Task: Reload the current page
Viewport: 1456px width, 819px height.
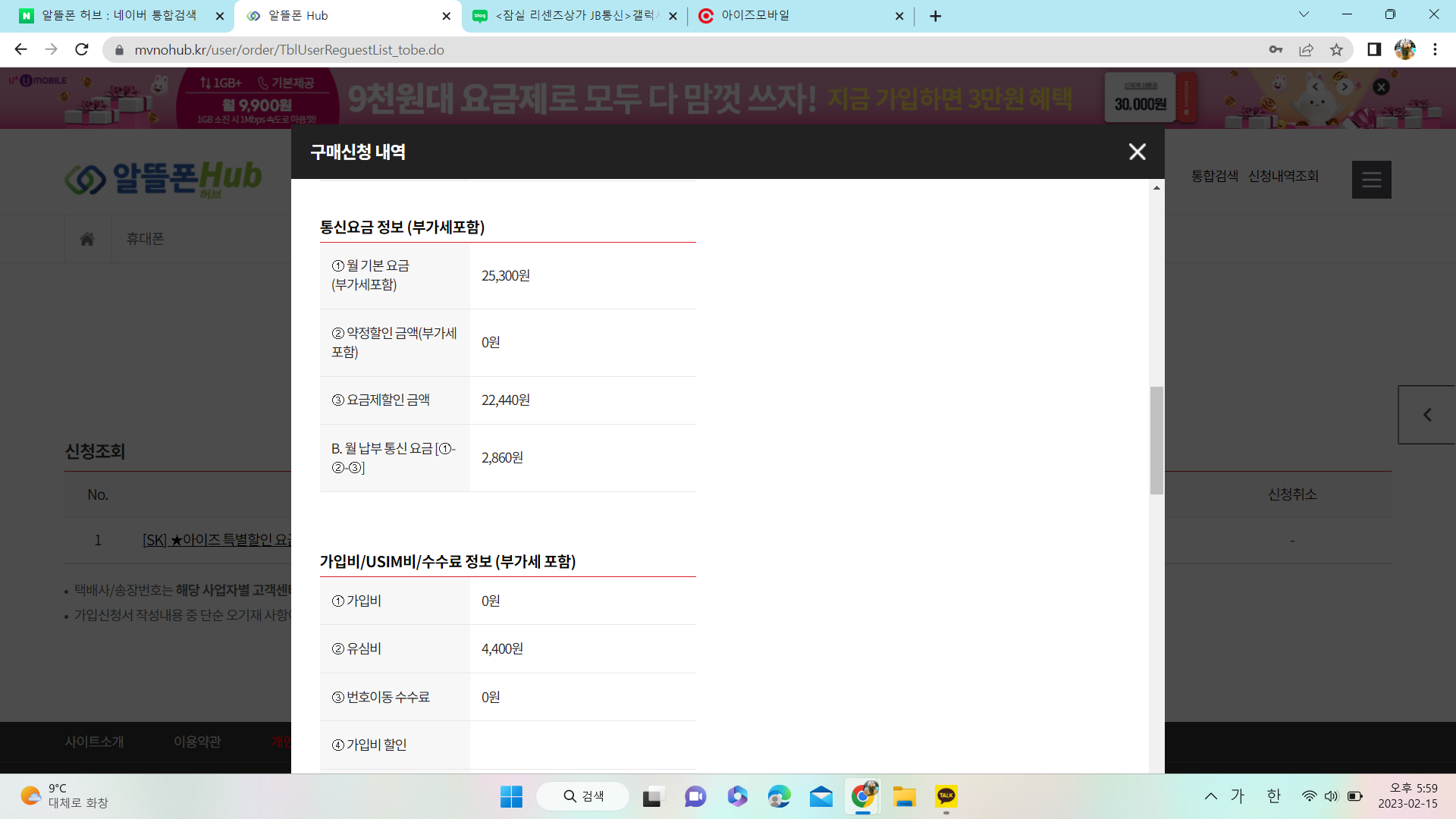Action: click(x=82, y=49)
